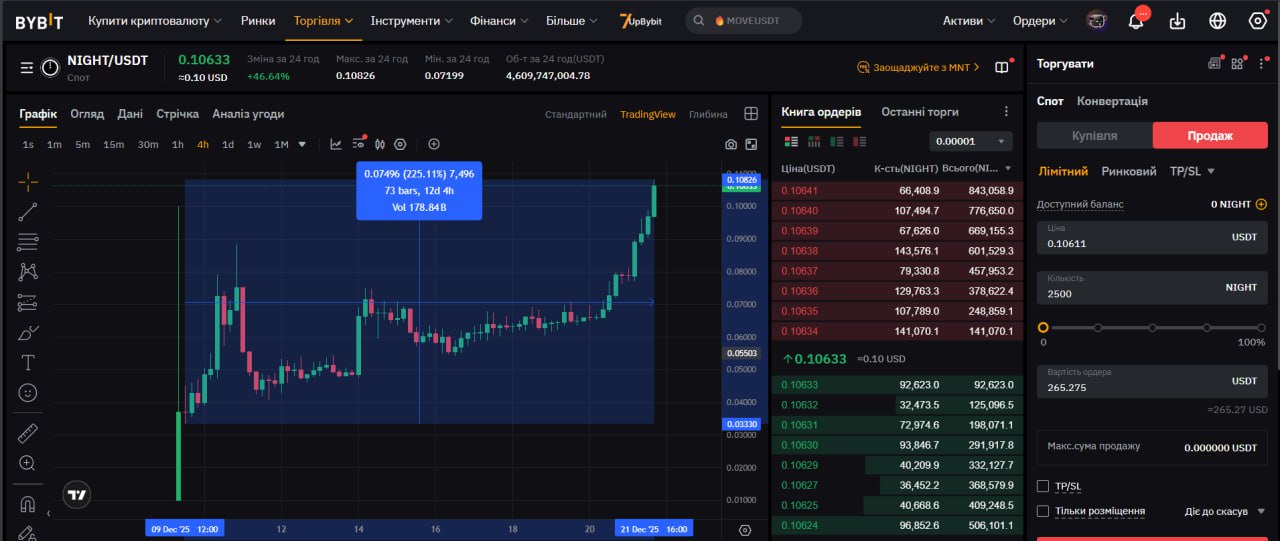This screenshot has width=1280, height=541.
Task: Open the Аналіз угоди chart tab
Action: (x=248, y=114)
